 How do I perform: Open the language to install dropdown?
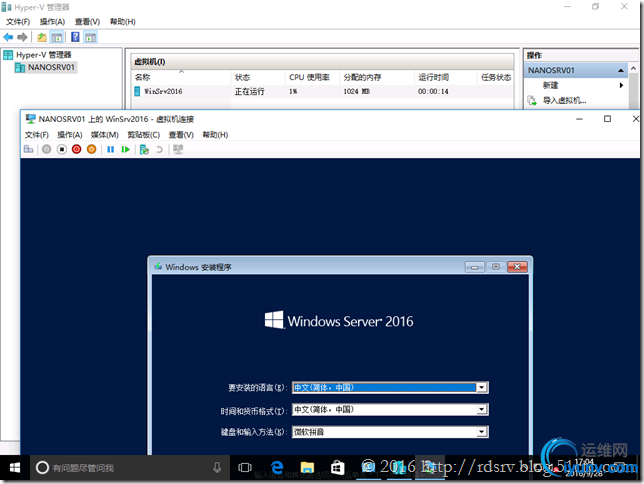point(481,387)
